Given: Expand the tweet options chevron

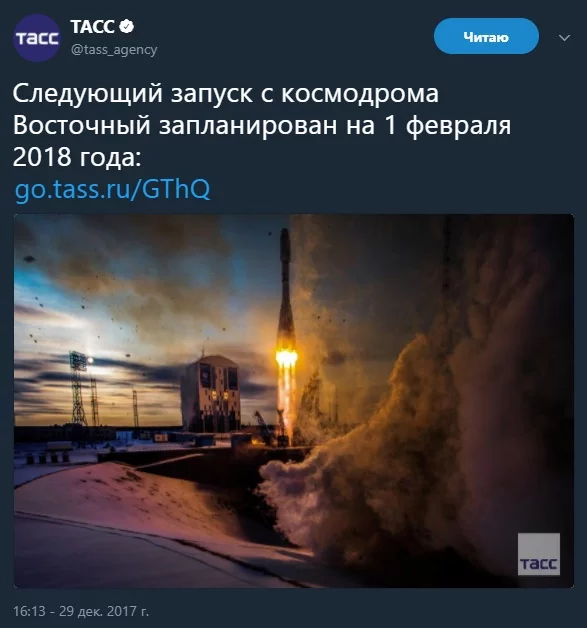Looking at the screenshot, I should coord(564,38).
